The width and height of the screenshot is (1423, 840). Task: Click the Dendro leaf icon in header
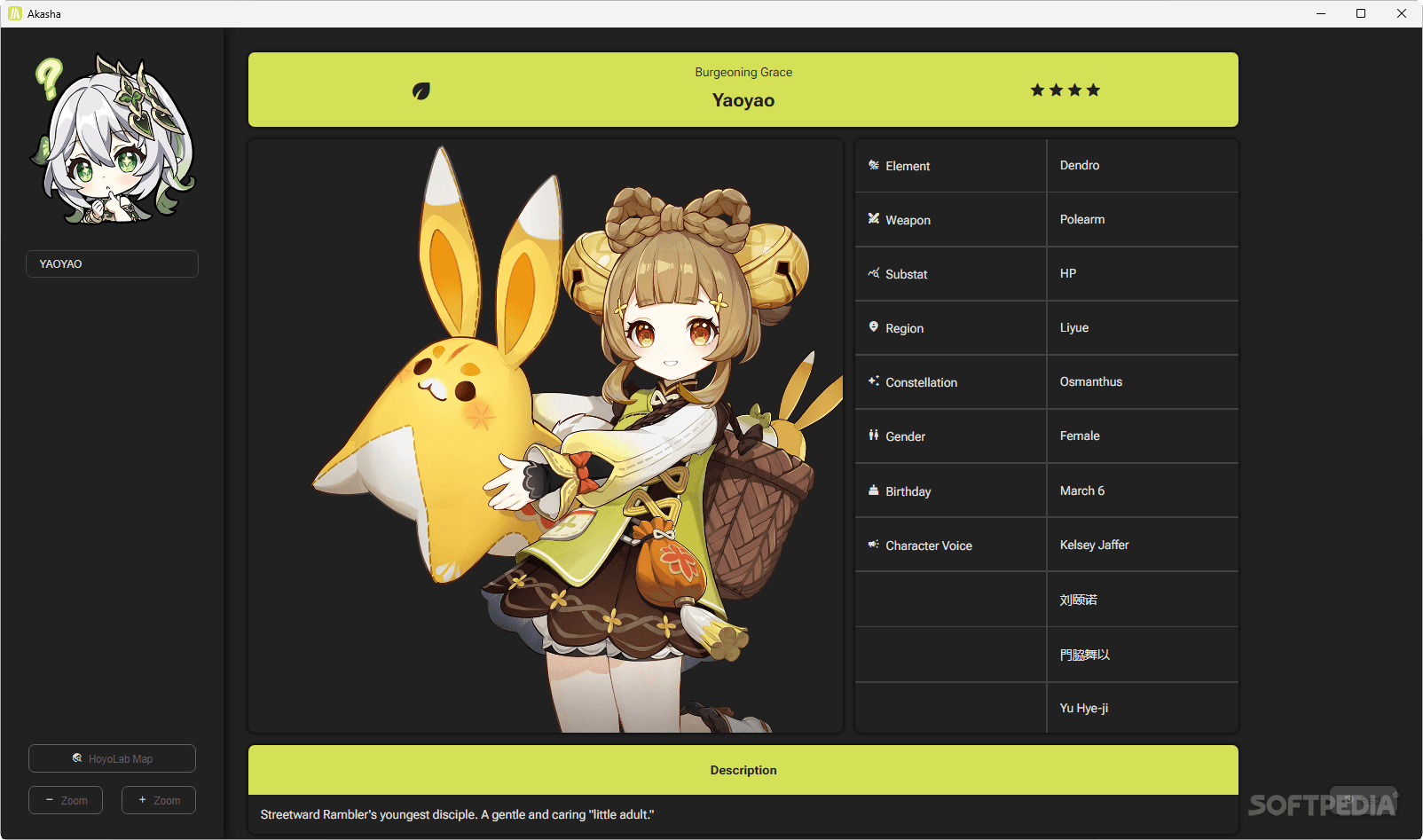click(421, 90)
